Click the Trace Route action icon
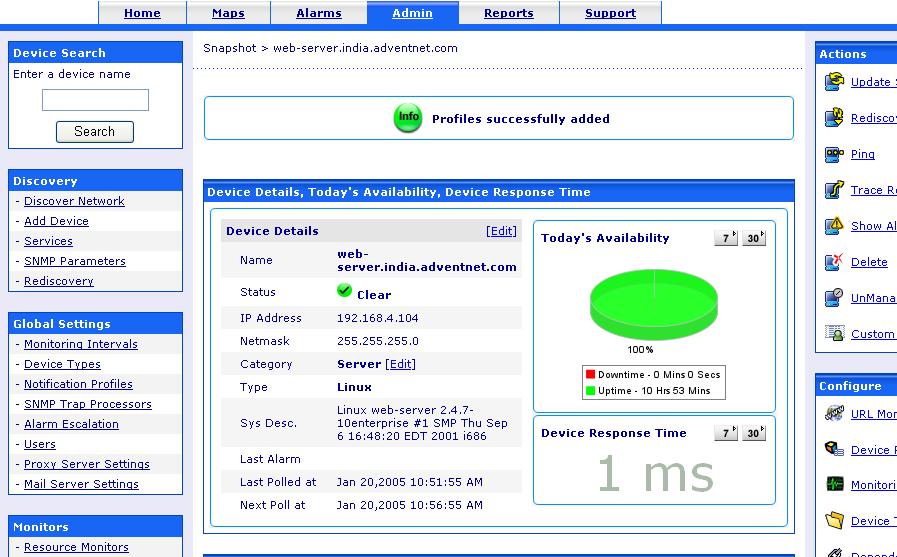Viewport: 897px width, 557px height. point(834,189)
